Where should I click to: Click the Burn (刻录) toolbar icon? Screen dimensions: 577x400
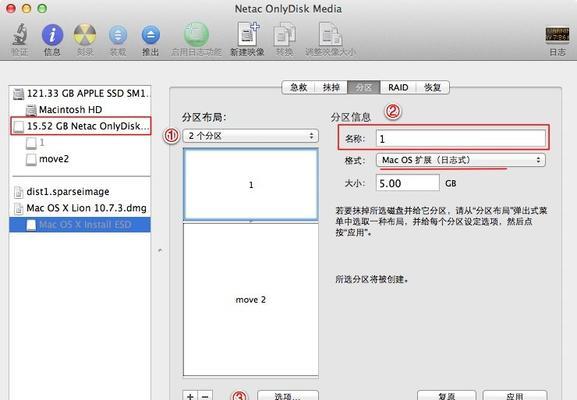coord(85,35)
